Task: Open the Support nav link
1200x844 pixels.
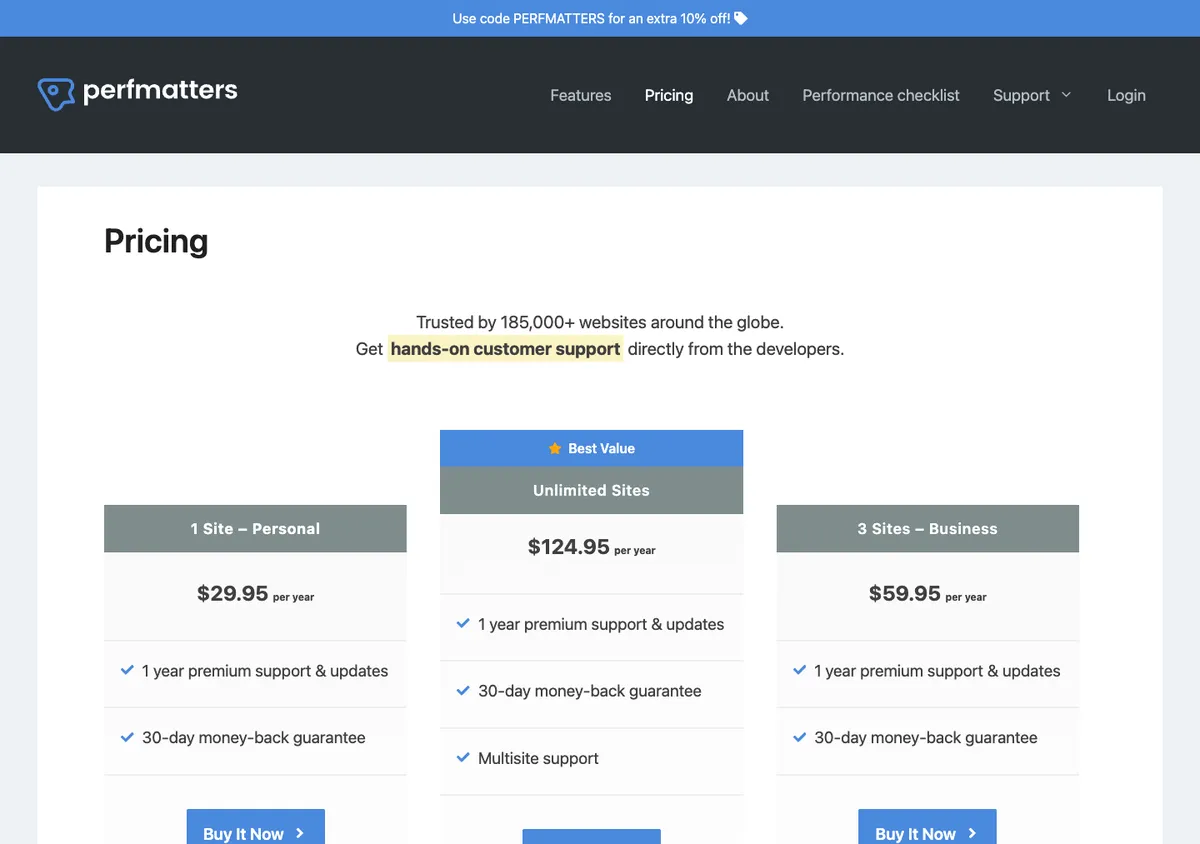Action: pyautogui.click(x=1021, y=95)
